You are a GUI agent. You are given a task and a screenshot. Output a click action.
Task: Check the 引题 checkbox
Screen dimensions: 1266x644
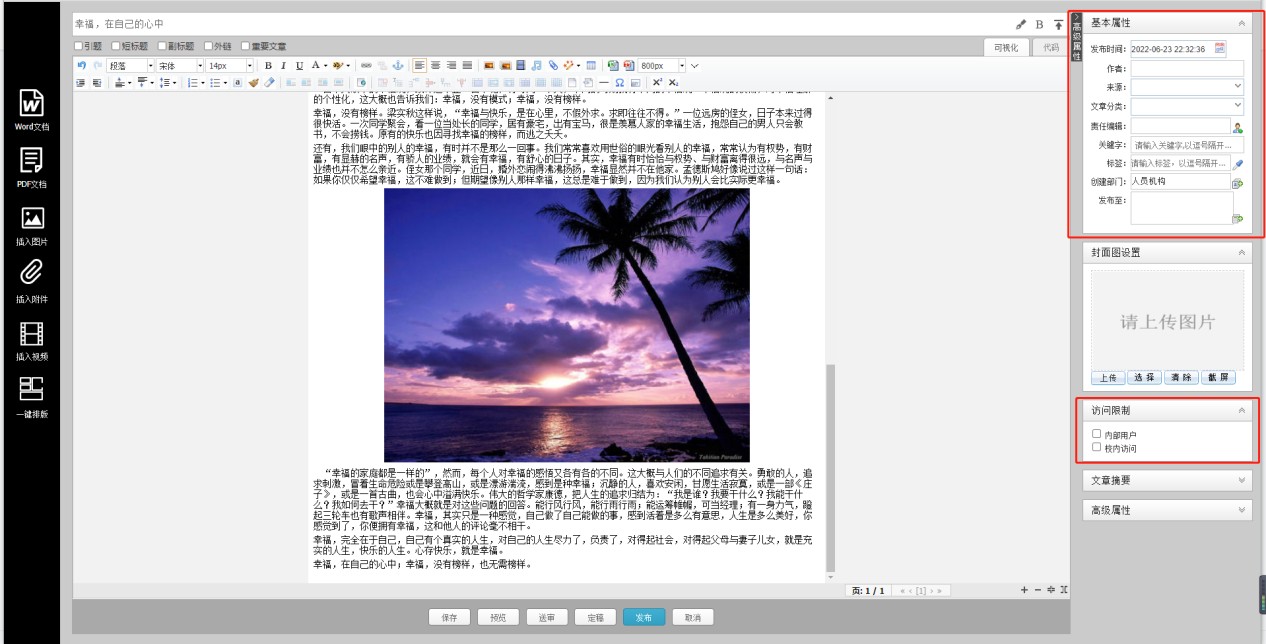(79, 46)
